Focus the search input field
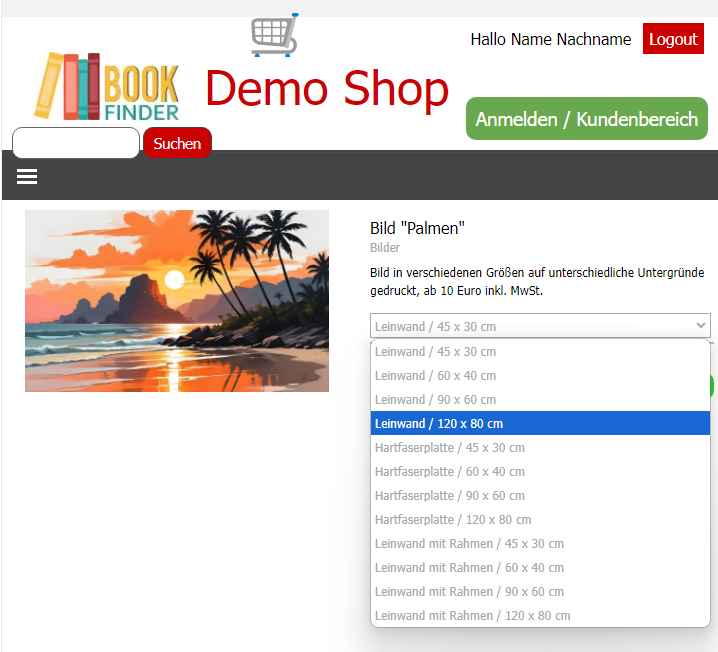 76,143
